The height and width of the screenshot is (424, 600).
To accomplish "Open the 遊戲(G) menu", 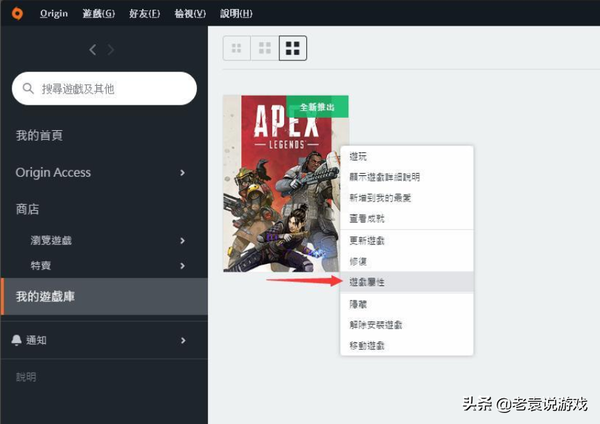I will click(97, 13).
